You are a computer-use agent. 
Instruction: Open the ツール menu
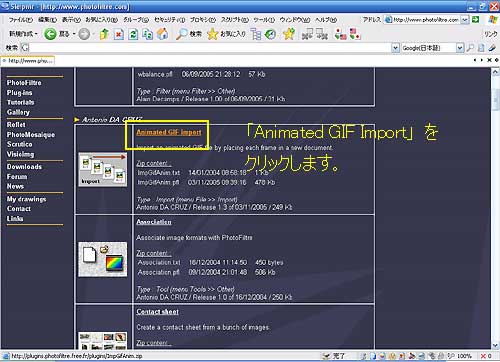coord(264,20)
